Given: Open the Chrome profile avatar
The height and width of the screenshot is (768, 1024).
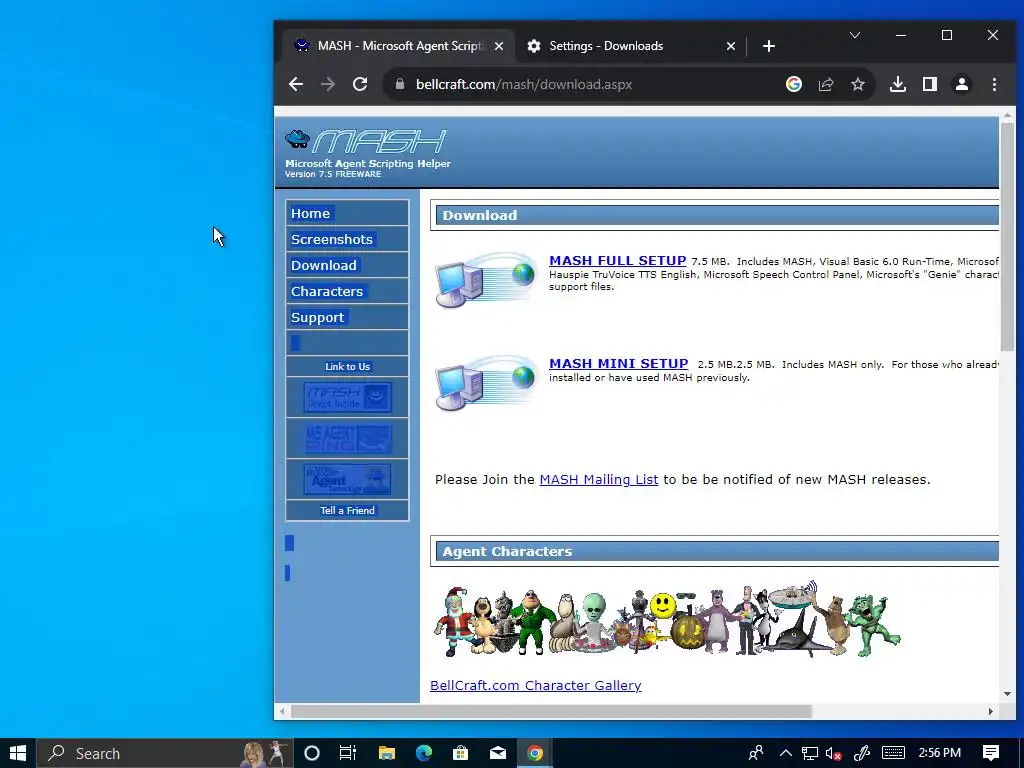Looking at the screenshot, I should (962, 84).
